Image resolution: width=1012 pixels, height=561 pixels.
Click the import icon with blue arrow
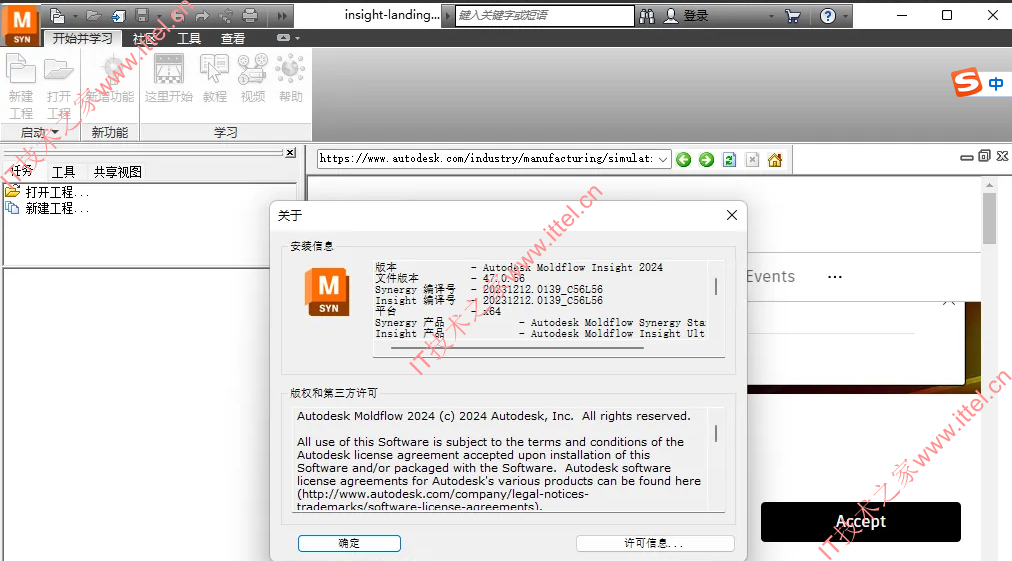[x=118, y=15]
